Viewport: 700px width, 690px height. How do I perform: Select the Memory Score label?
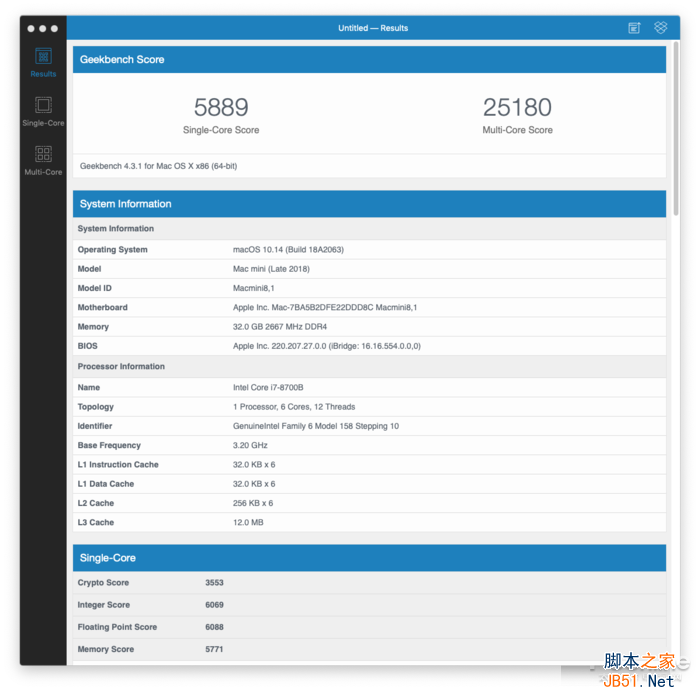pos(106,649)
